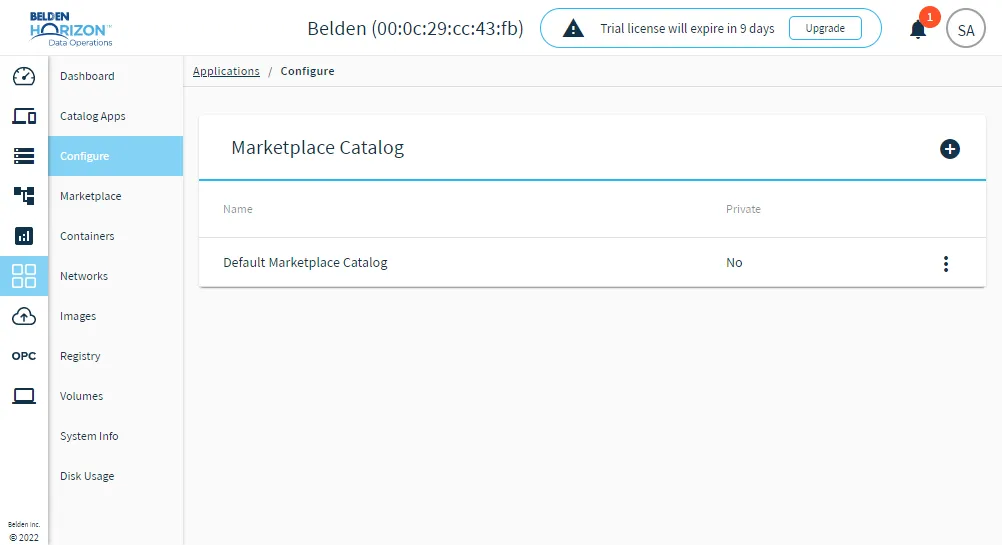Click the 'No' private value cell
Image resolution: width=1002 pixels, height=545 pixels.
coord(734,263)
